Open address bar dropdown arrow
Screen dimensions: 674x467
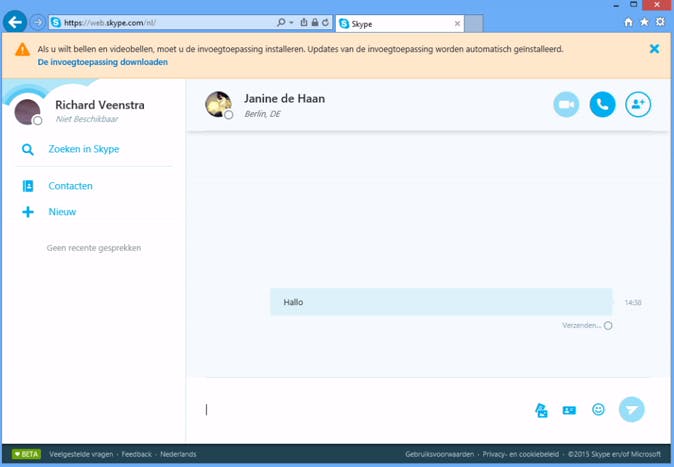tap(291, 22)
